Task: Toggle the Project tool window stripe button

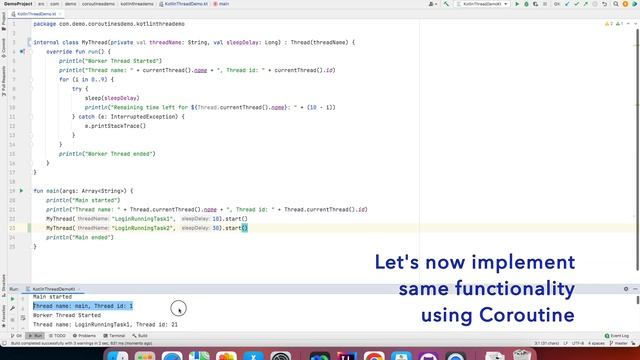Action: (4, 21)
